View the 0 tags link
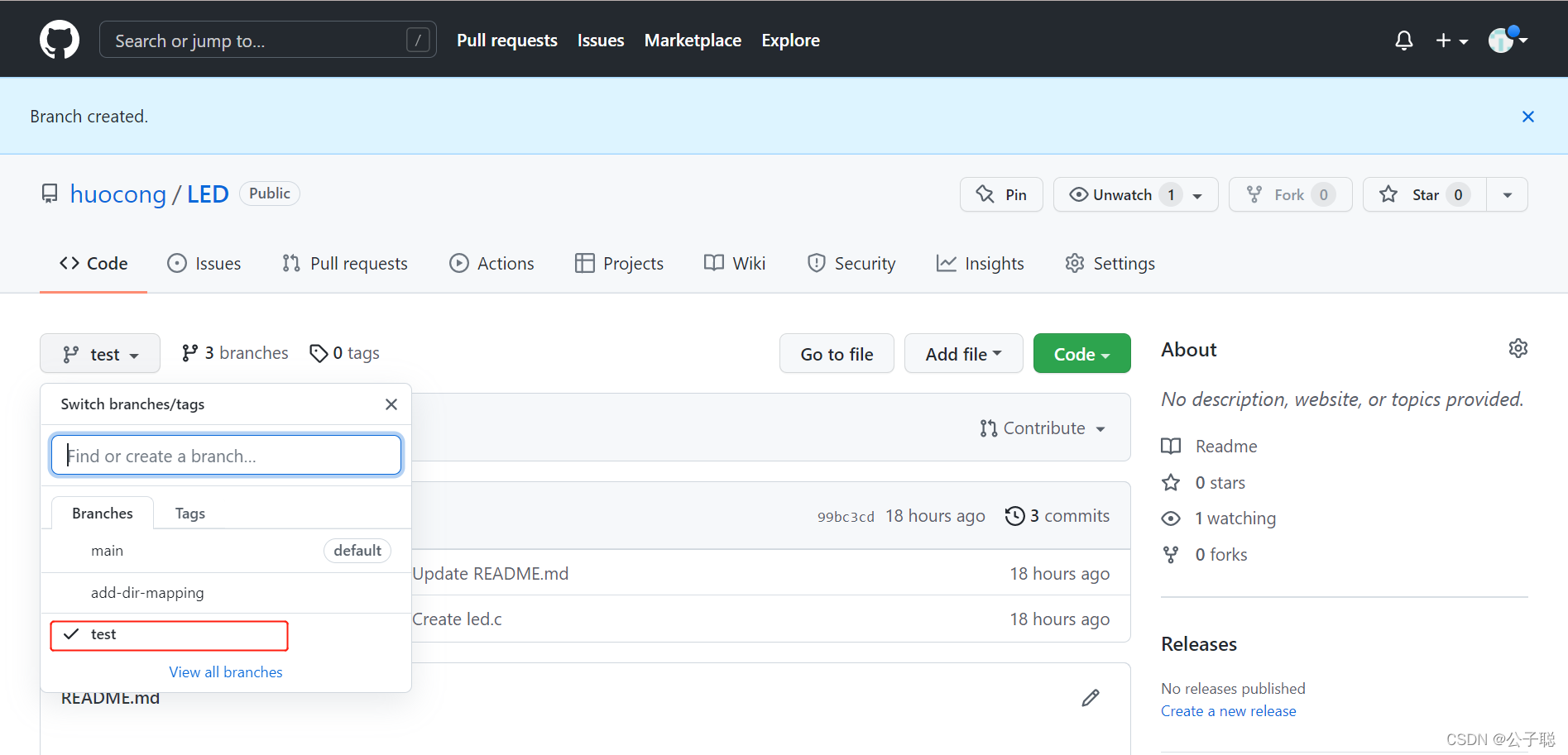 pyautogui.click(x=344, y=353)
